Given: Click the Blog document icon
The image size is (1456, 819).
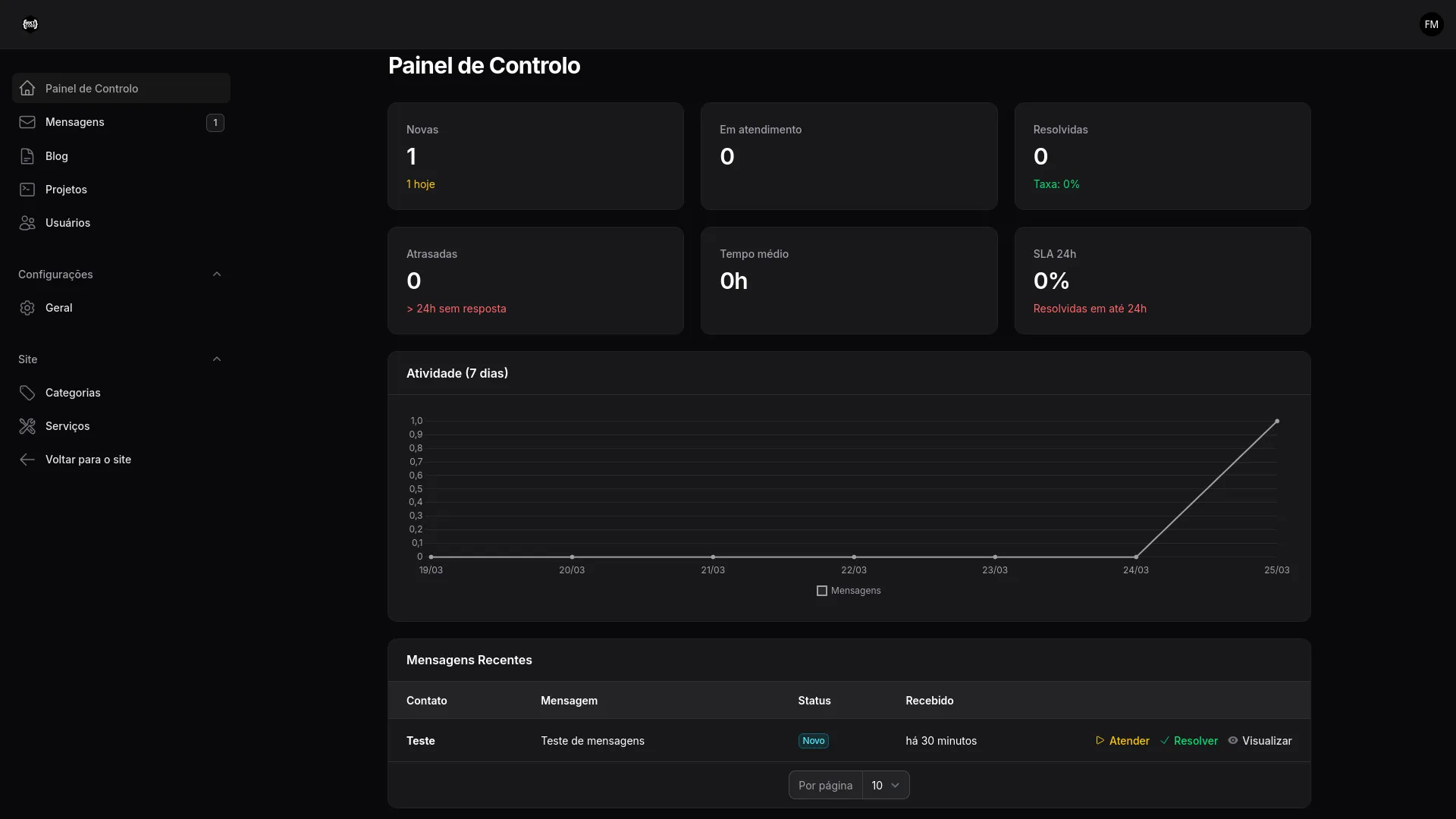Looking at the screenshot, I should click(27, 156).
